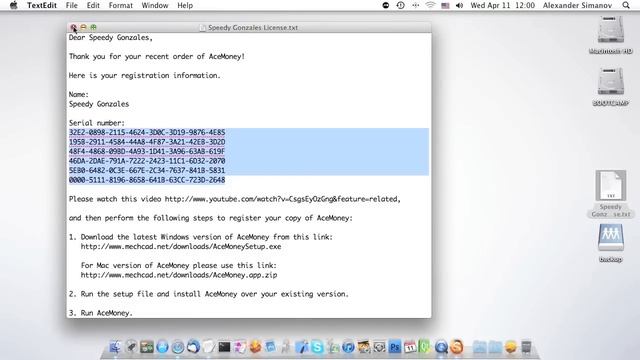Click 'Here is your registration information.' line
640x360 pixels.
click(144, 76)
